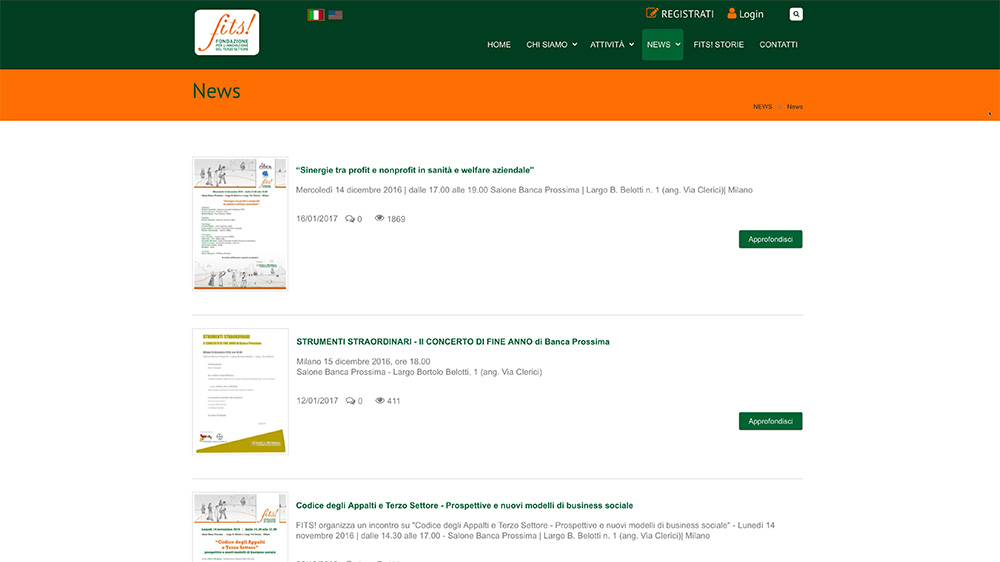Click the News breadcrumb current page
The image size is (1000, 562).
tap(795, 107)
